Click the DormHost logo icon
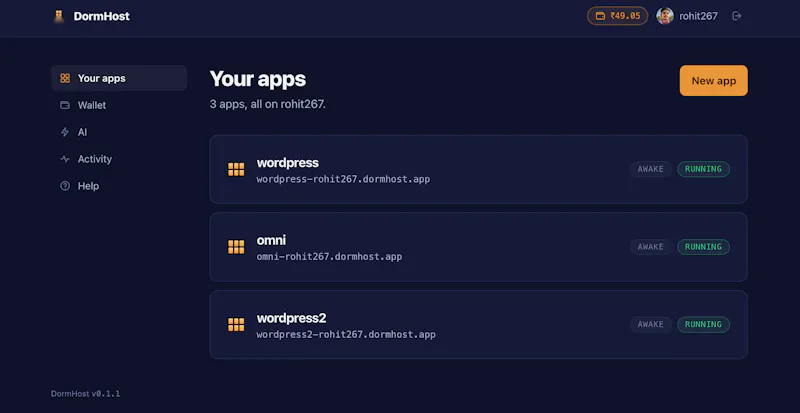800x413 pixels. pos(59,16)
